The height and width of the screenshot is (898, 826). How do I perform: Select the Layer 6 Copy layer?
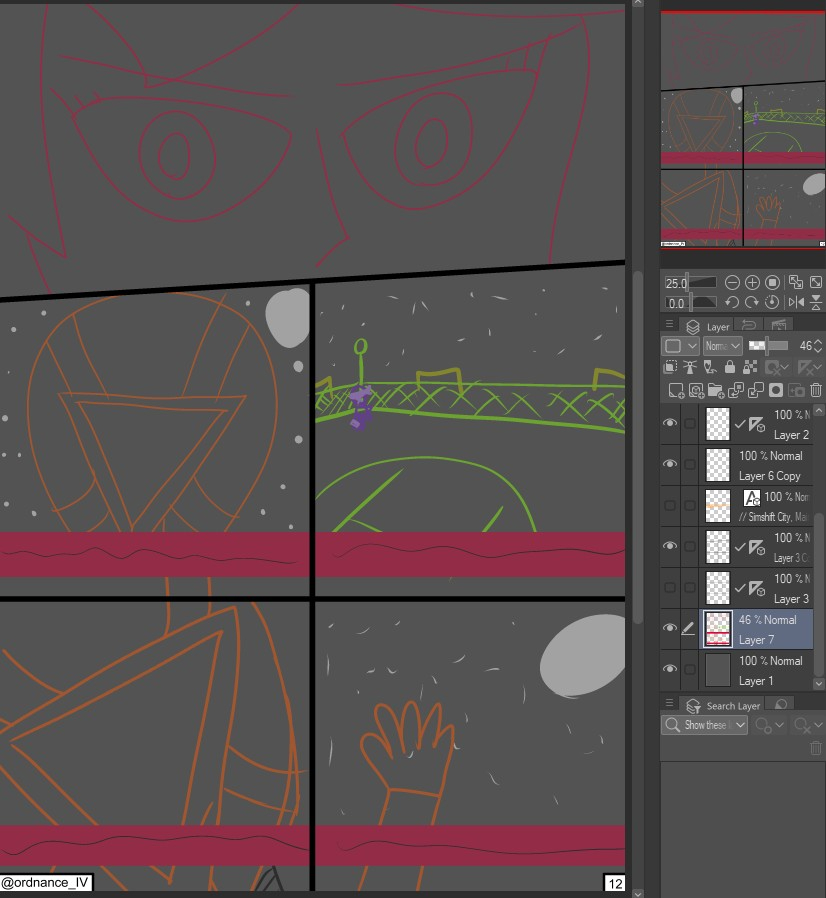[768, 465]
